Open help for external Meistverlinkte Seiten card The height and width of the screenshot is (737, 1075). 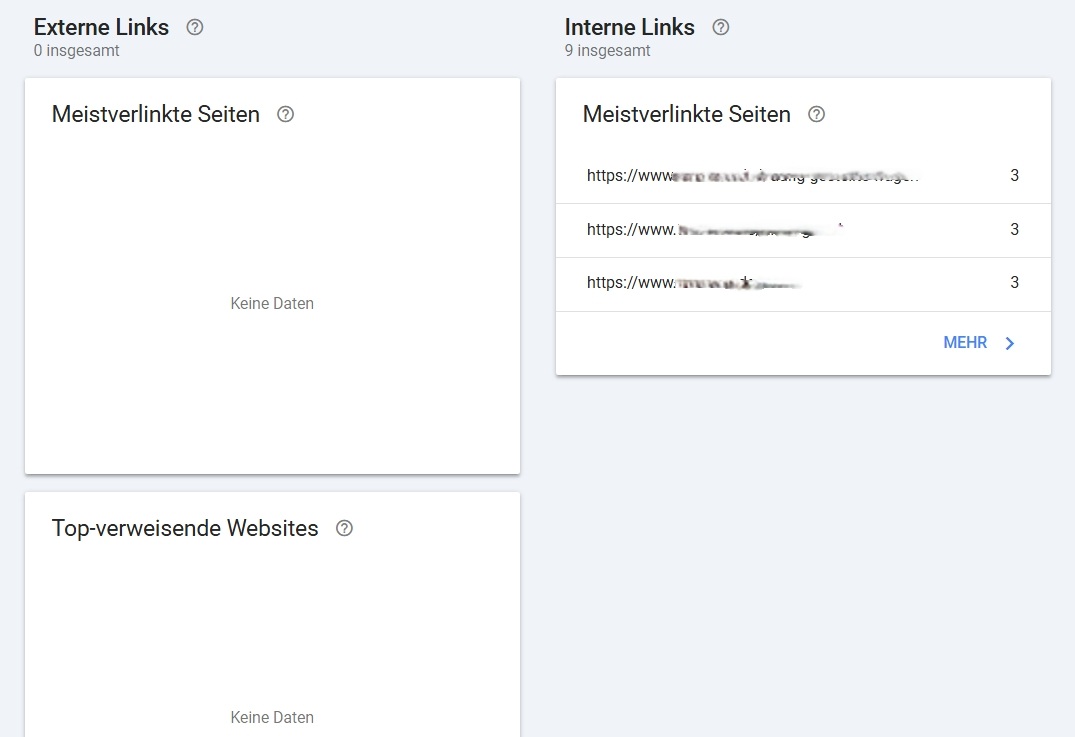pyautogui.click(x=285, y=114)
